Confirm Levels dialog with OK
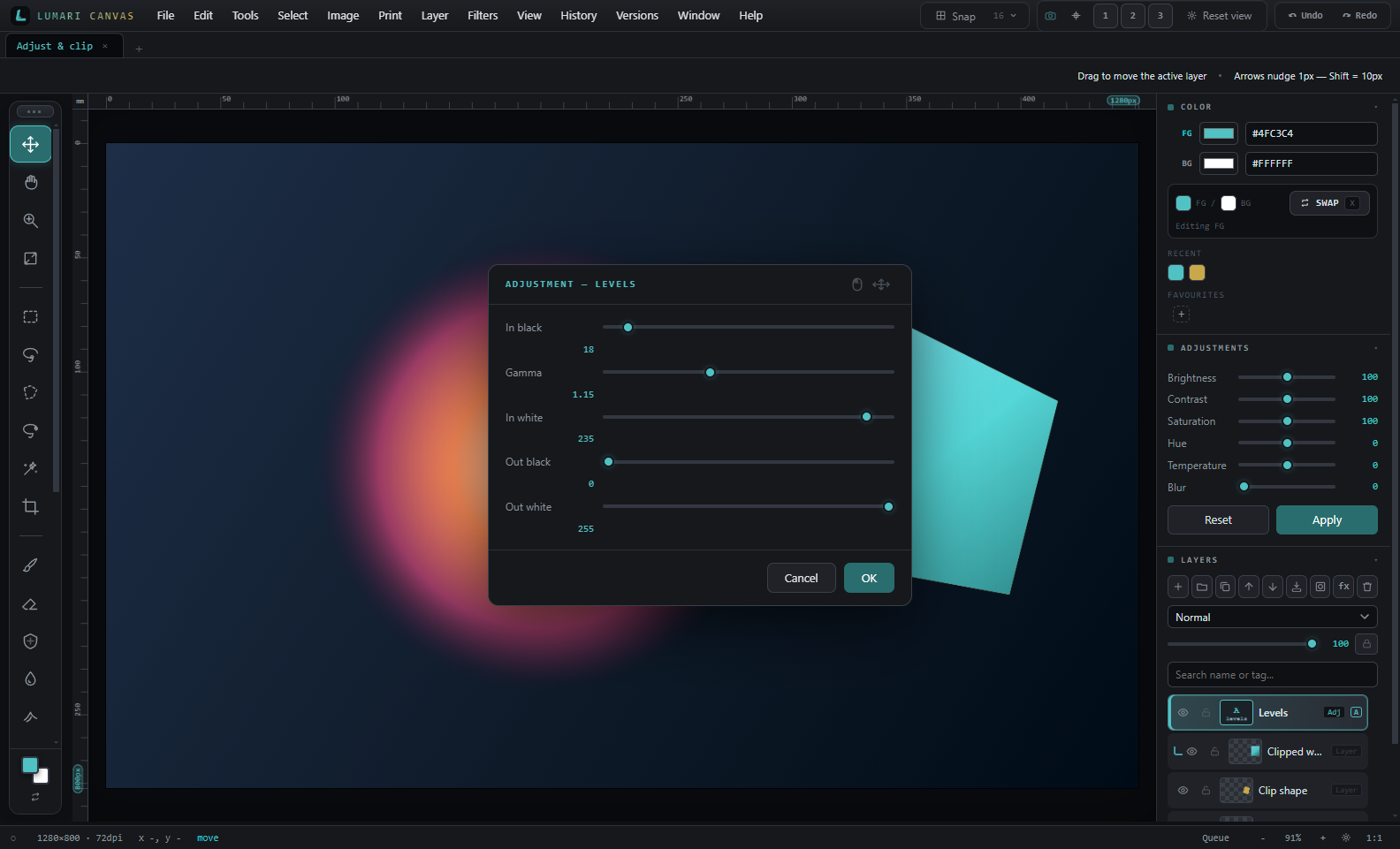Image resolution: width=1400 pixels, height=849 pixels. (x=869, y=578)
